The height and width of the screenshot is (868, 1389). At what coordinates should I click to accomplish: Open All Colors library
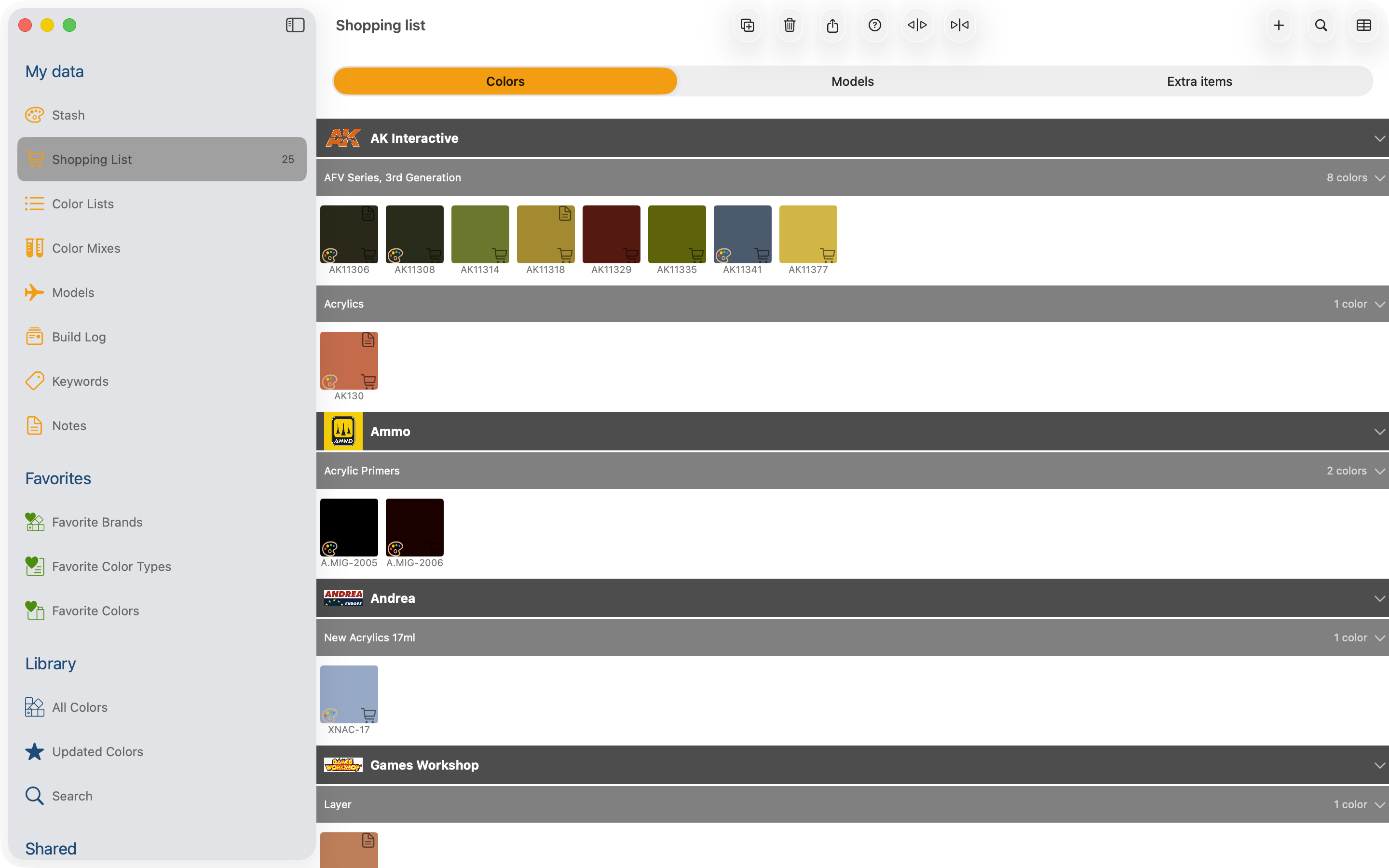click(162, 707)
